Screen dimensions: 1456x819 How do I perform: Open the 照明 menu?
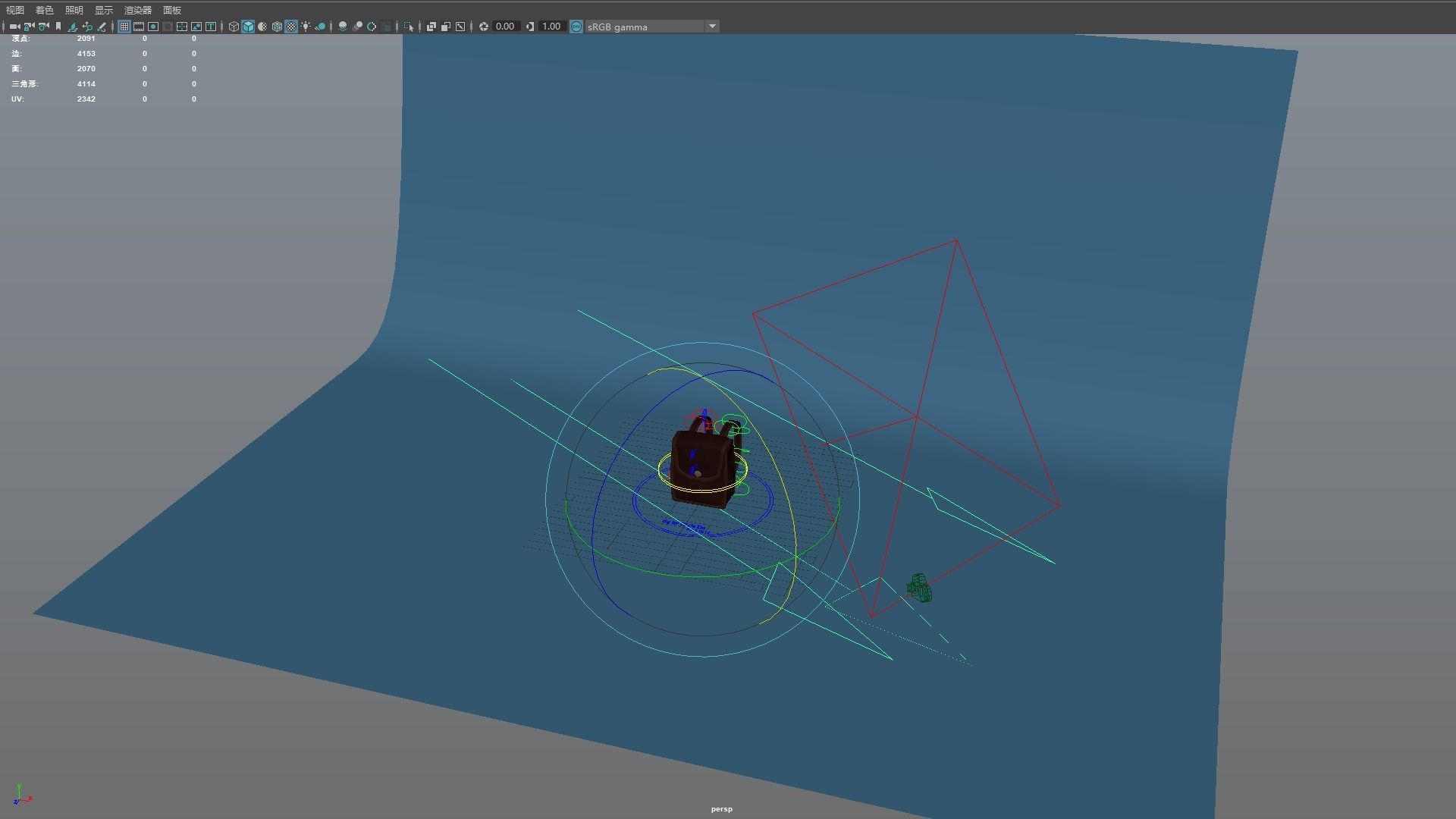(74, 10)
